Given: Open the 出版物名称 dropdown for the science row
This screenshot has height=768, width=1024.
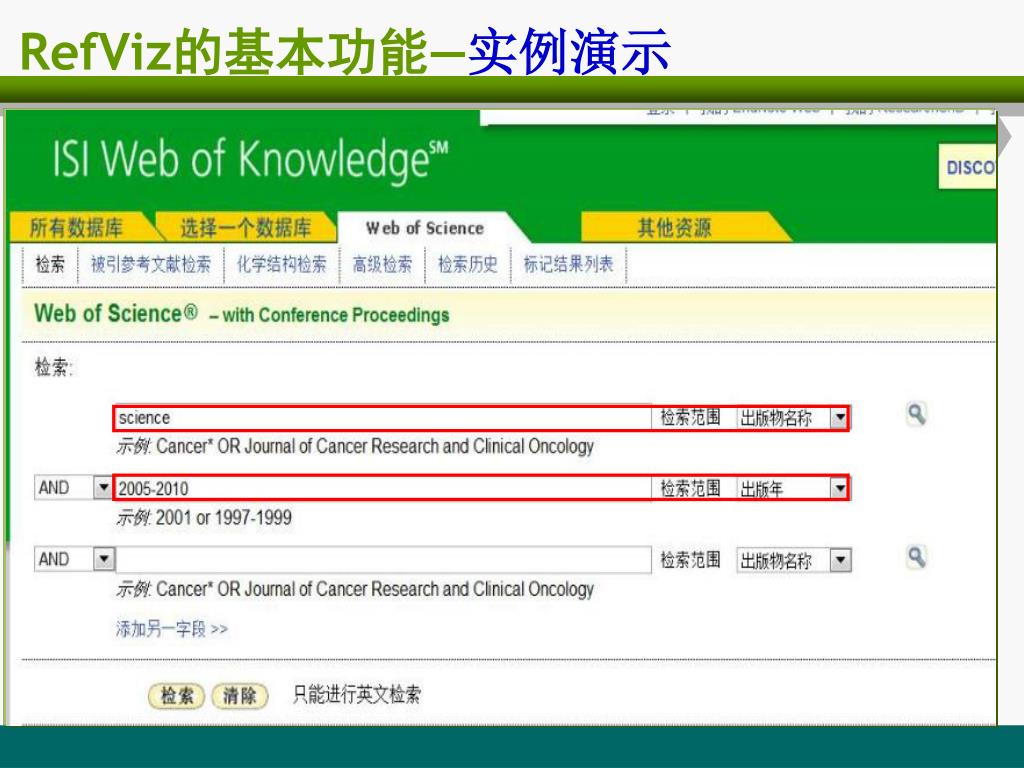Looking at the screenshot, I should 793,418.
